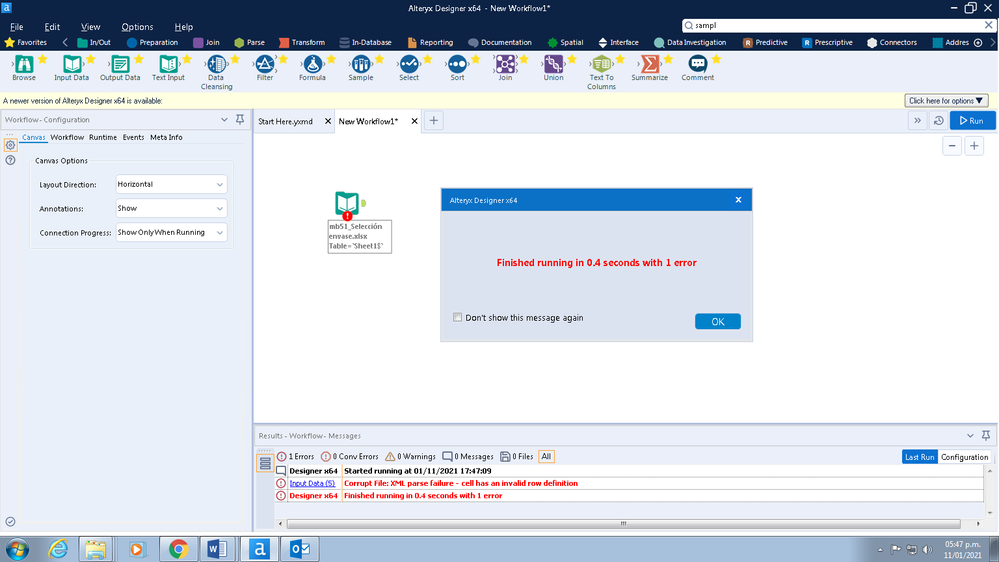The width and height of the screenshot is (999, 562).
Task: Toggle the 1 Errors filter
Action: (296, 456)
